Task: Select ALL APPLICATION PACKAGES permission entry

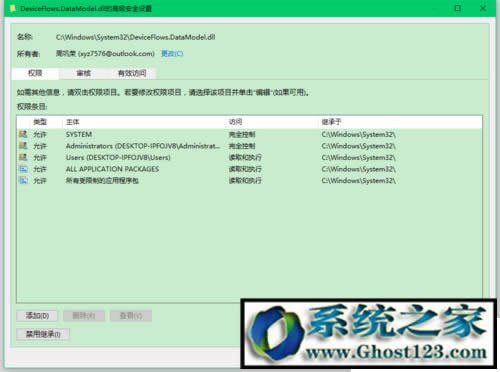Action: (x=249, y=169)
